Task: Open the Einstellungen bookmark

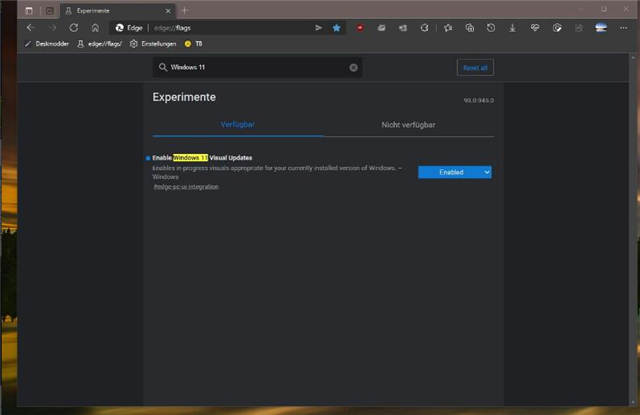Action: pyautogui.click(x=153, y=44)
